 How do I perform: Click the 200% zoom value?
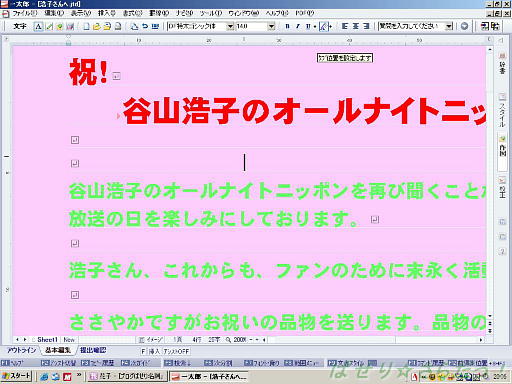pos(240,340)
